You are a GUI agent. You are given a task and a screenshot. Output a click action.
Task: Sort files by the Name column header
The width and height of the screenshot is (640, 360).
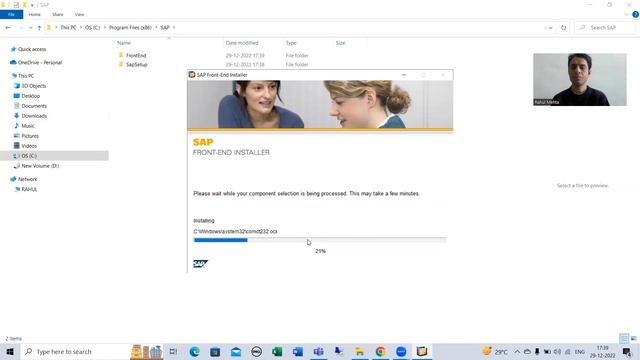pos(124,43)
